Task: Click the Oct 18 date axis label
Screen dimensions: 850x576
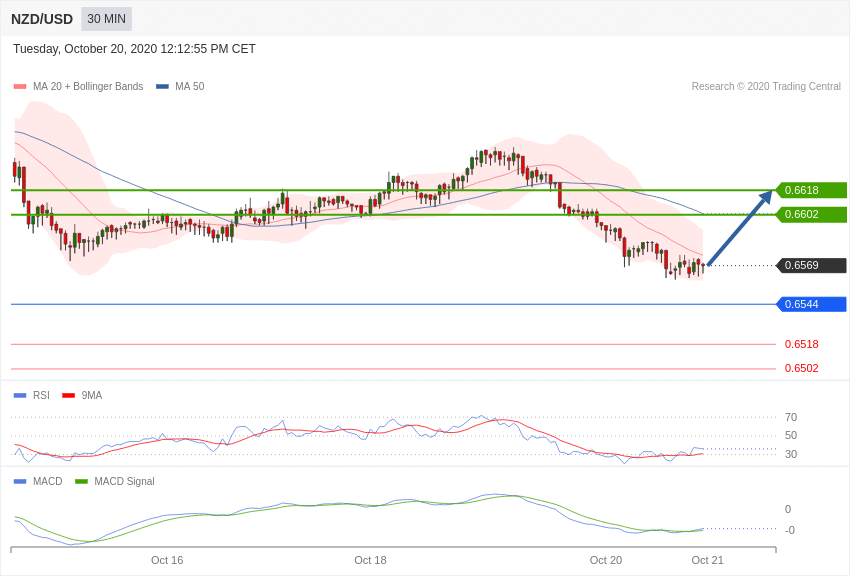Action: click(x=370, y=560)
